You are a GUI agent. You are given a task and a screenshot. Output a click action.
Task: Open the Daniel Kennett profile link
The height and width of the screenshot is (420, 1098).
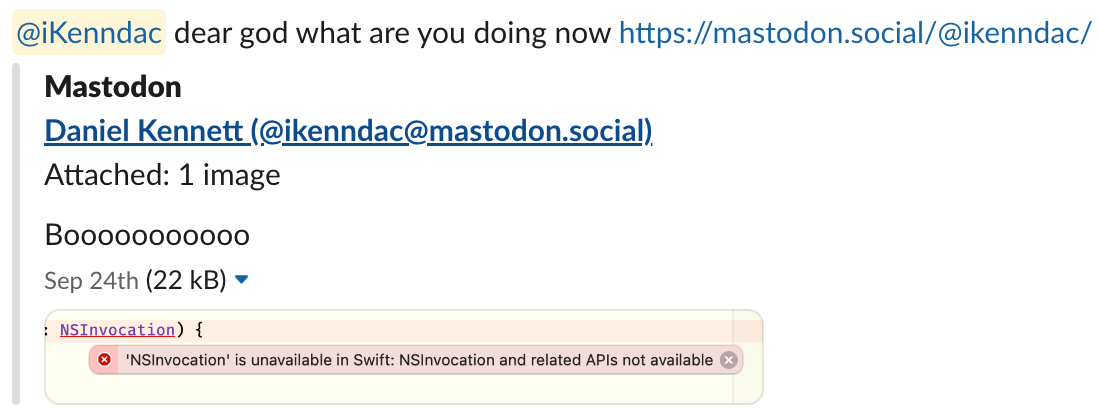[x=348, y=130]
